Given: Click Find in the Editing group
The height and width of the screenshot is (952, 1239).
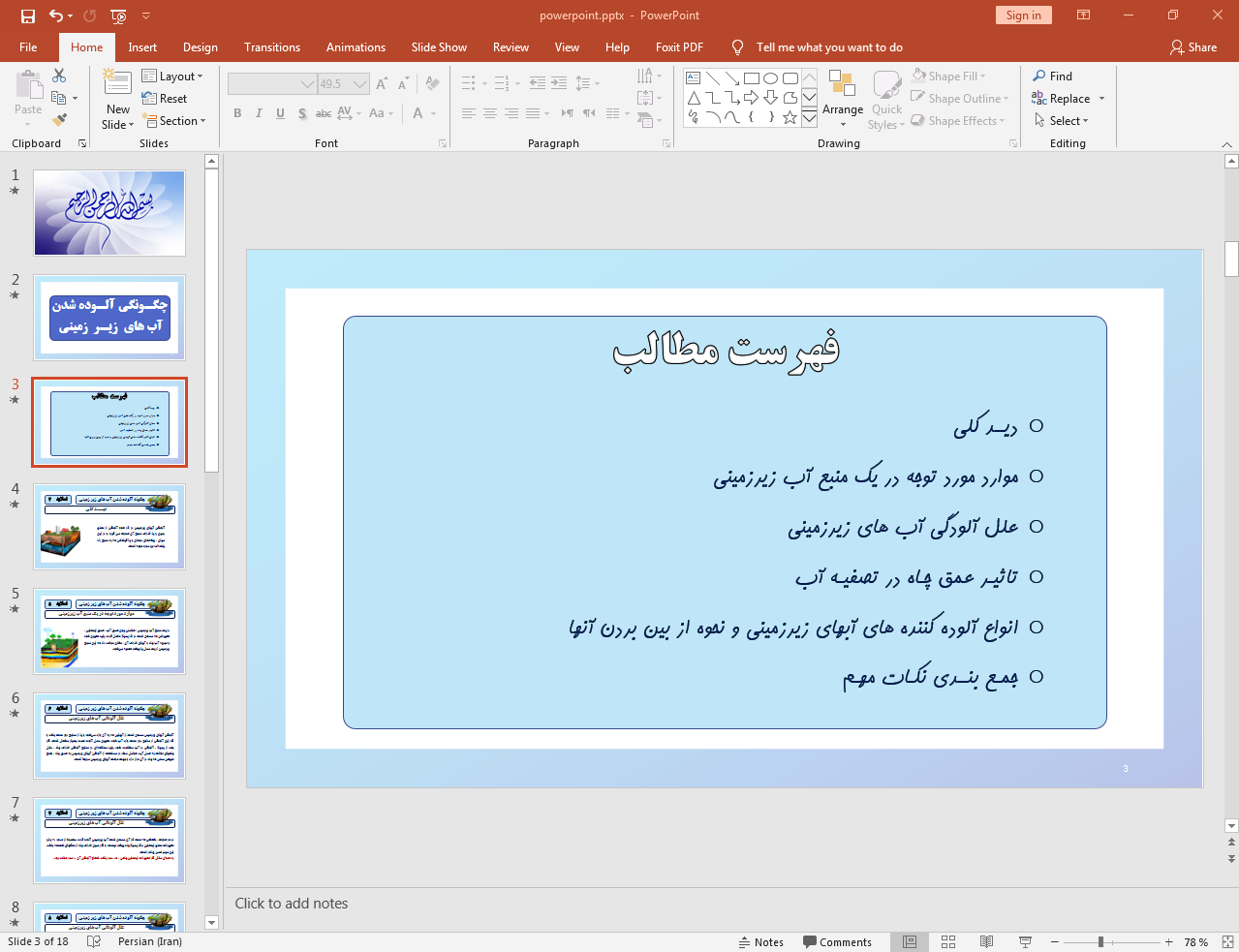Looking at the screenshot, I should click(x=1053, y=76).
